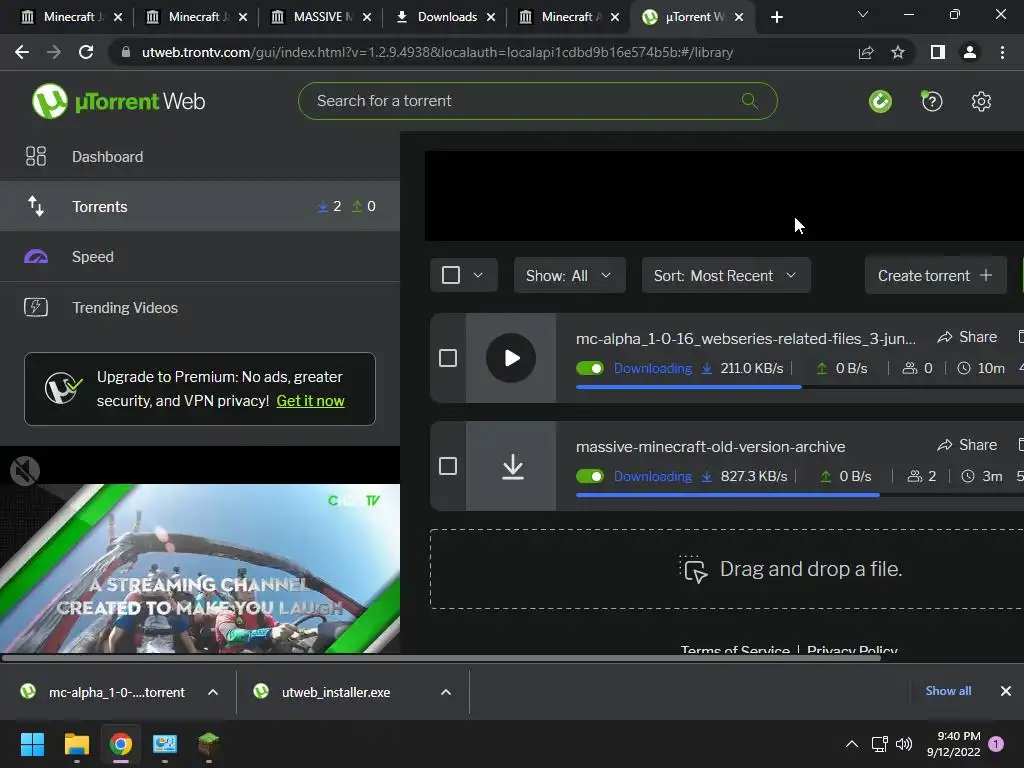This screenshot has height=768, width=1024.
Task: Show hidden tray icons chevron
Action: [852, 744]
